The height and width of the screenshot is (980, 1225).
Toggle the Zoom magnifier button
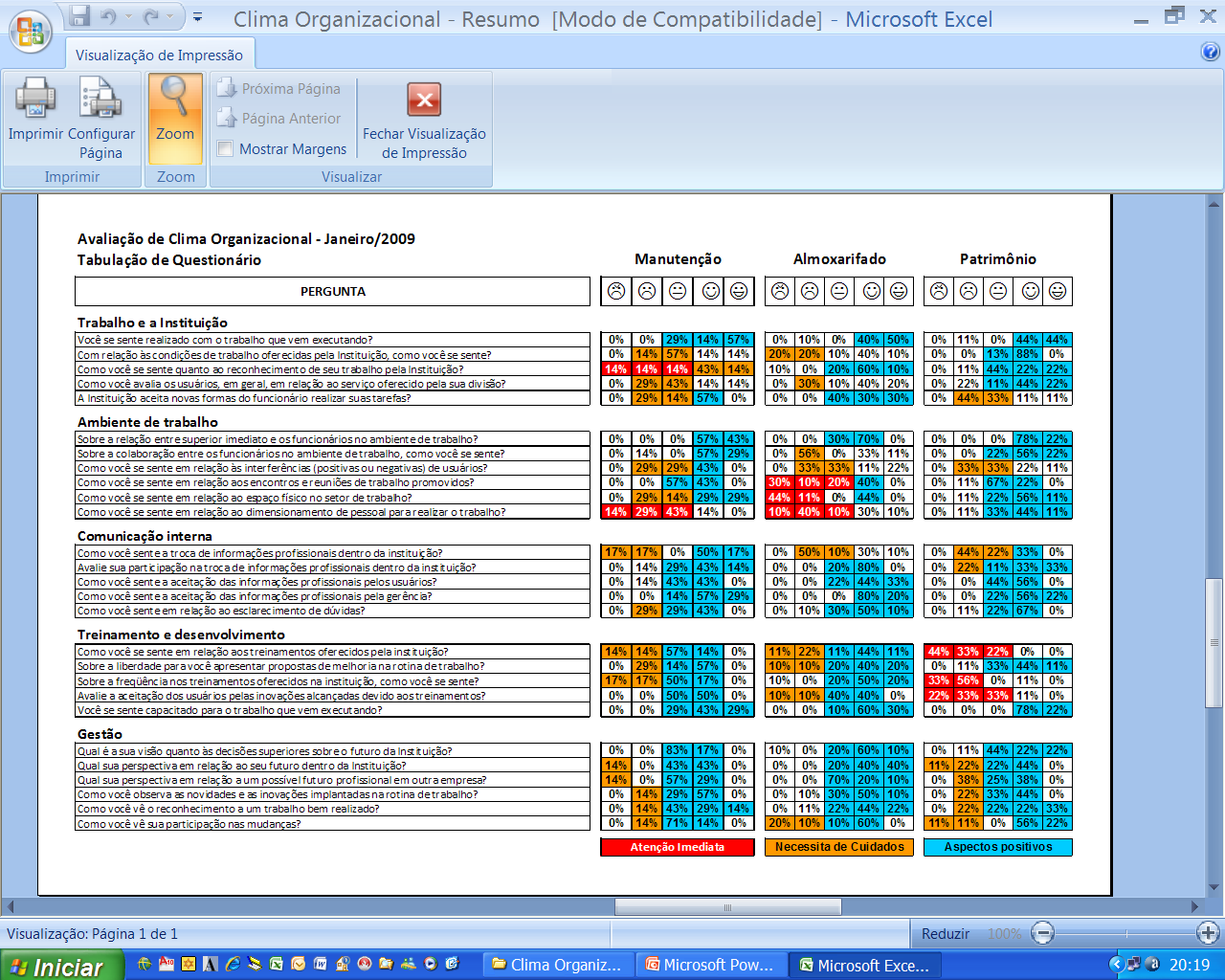pyautogui.click(x=175, y=117)
